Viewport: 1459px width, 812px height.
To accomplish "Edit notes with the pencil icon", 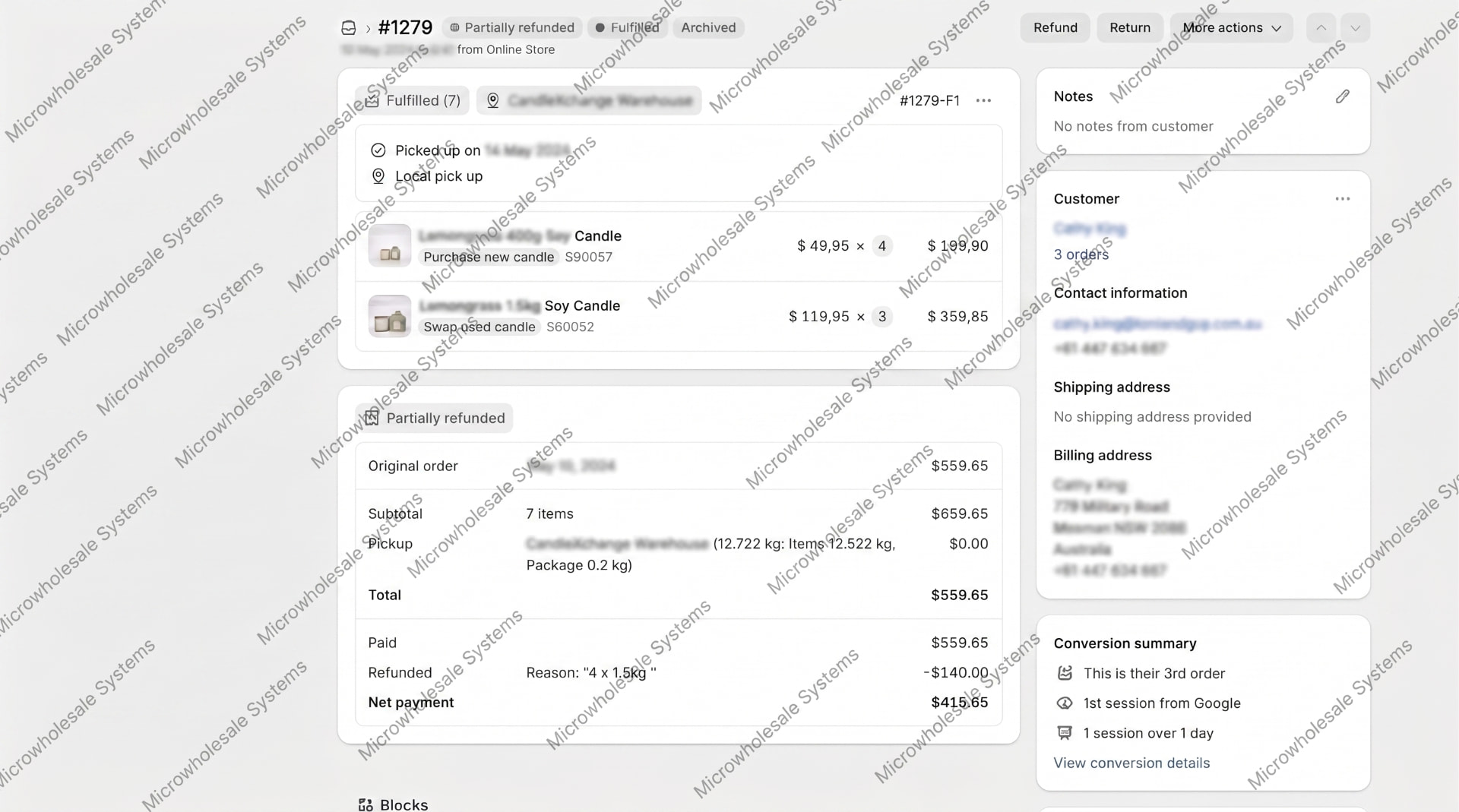I will click(1343, 96).
